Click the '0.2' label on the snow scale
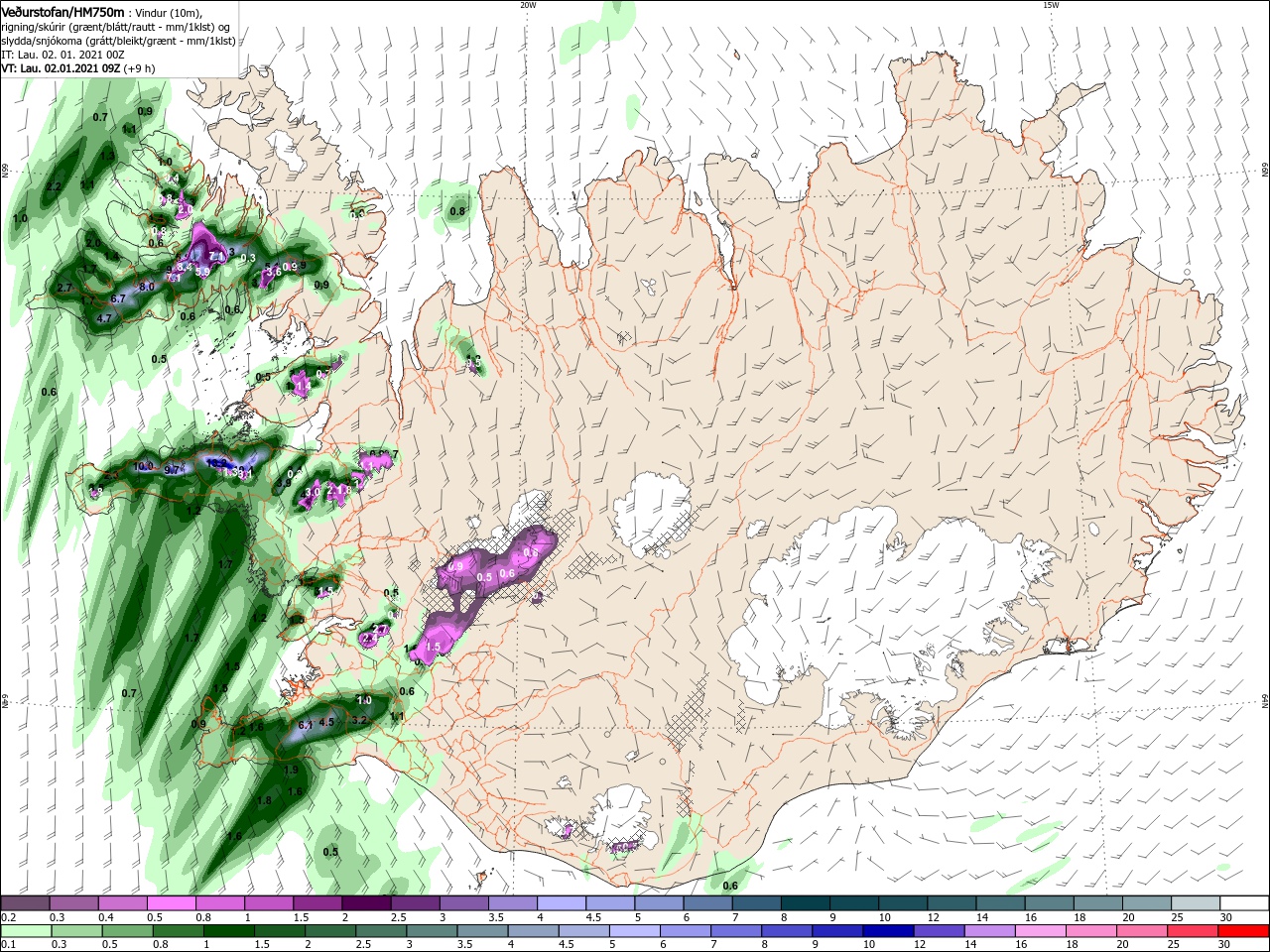Image resolution: width=1270 pixels, height=952 pixels. [x=7, y=917]
